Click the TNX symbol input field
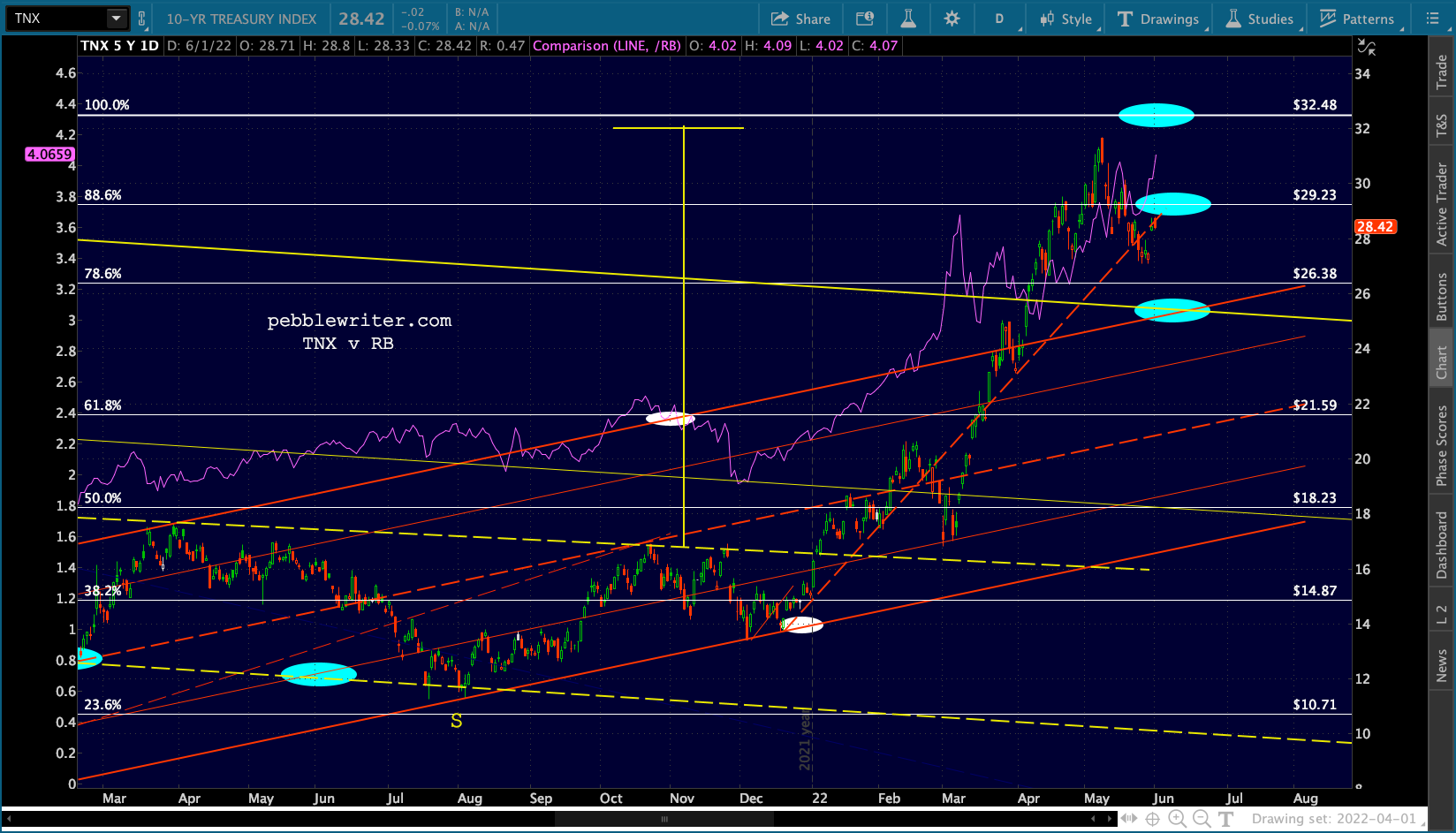The image size is (1456, 833). point(57,19)
